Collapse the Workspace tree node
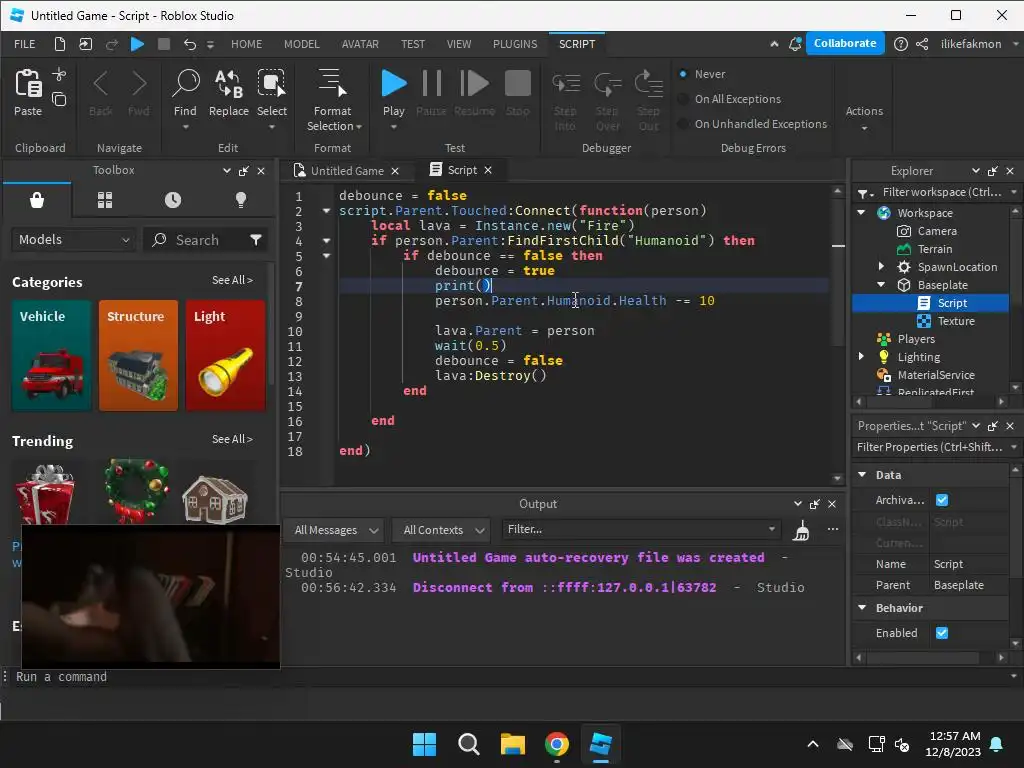The height and width of the screenshot is (768, 1024). pos(861,213)
